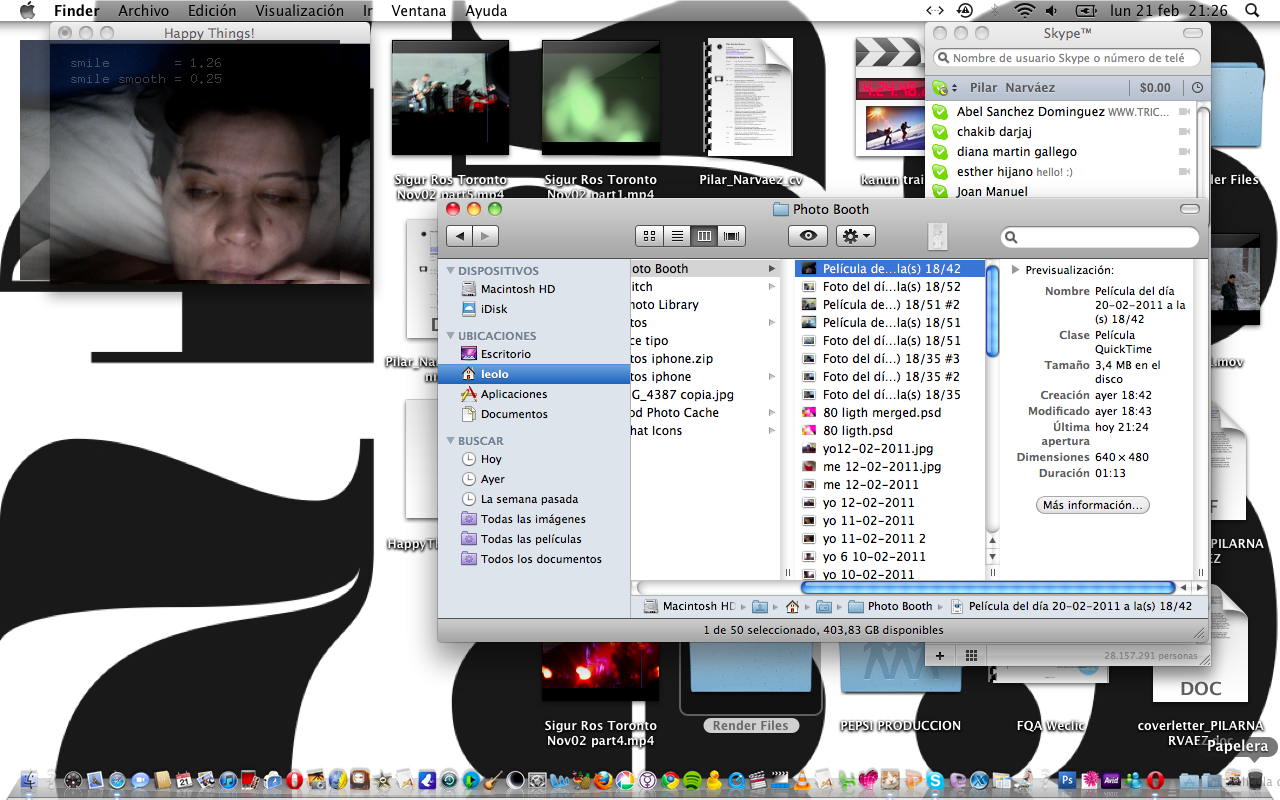Collapse the DISPOSITIVOS sidebar section
Screen dimensions: 1280x800
click(x=451, y=271)
